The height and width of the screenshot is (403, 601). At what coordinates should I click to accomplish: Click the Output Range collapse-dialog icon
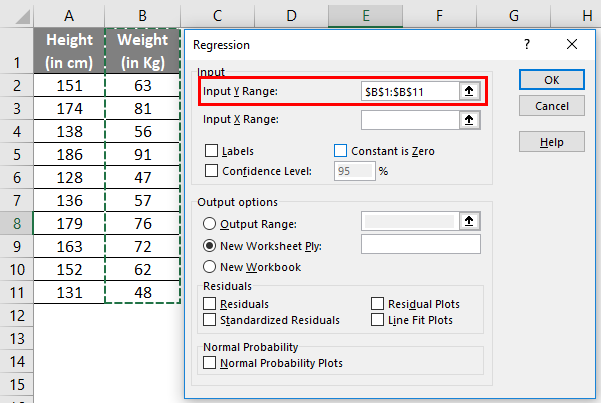tap(467, 222)
